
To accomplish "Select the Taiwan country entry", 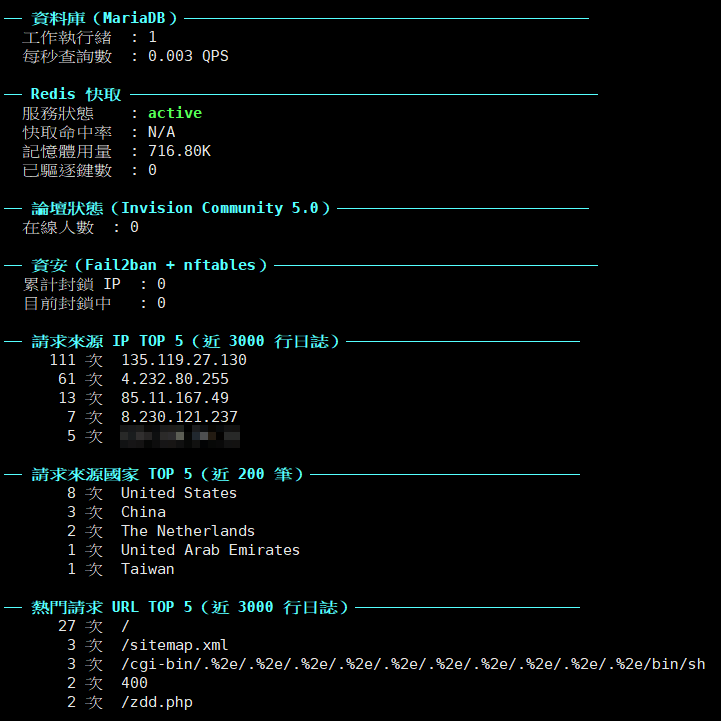I will pyautogui.click(x=148, y=569).
